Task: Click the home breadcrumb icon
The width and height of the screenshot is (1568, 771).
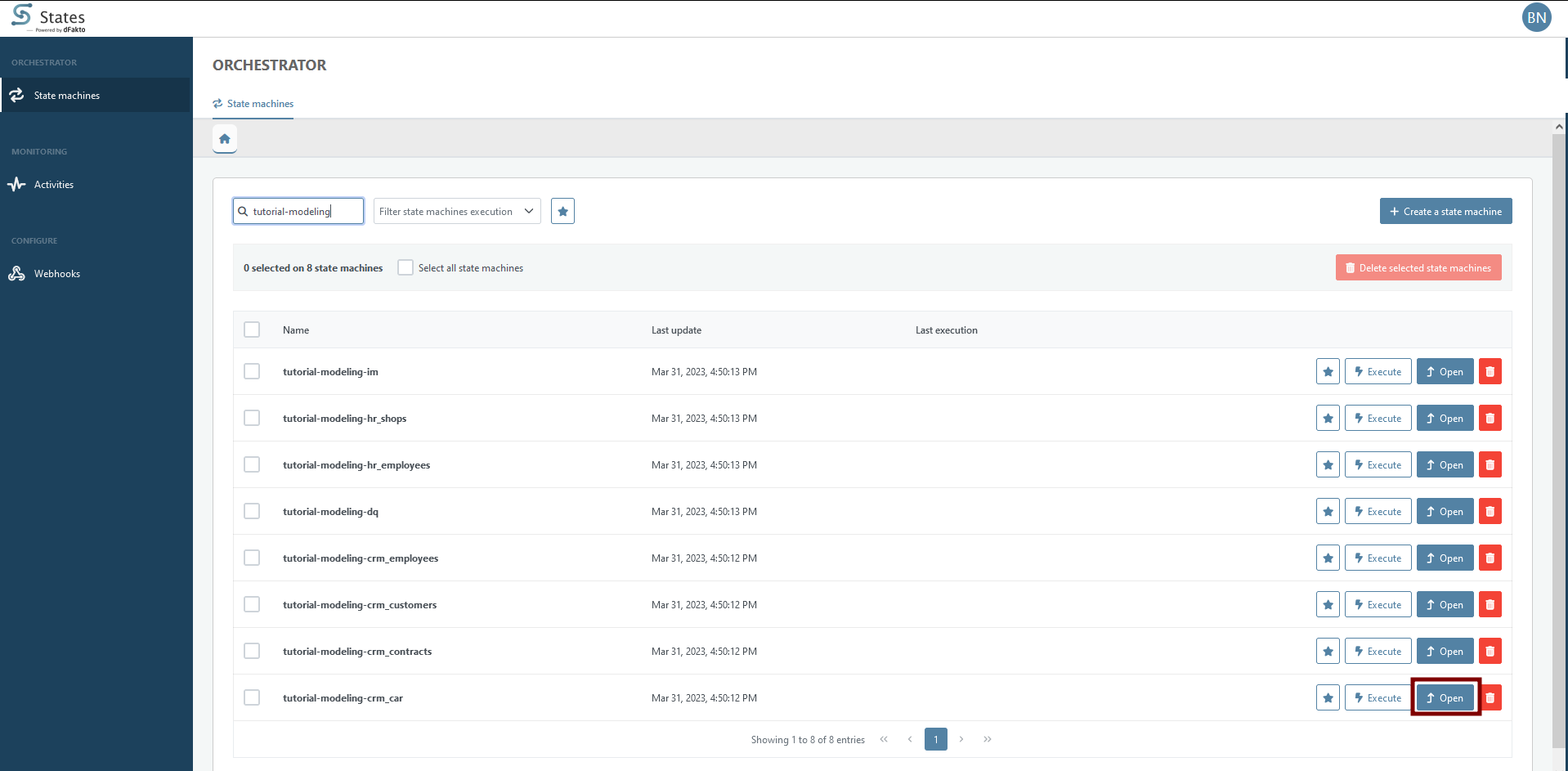Action: coord(225,139)
